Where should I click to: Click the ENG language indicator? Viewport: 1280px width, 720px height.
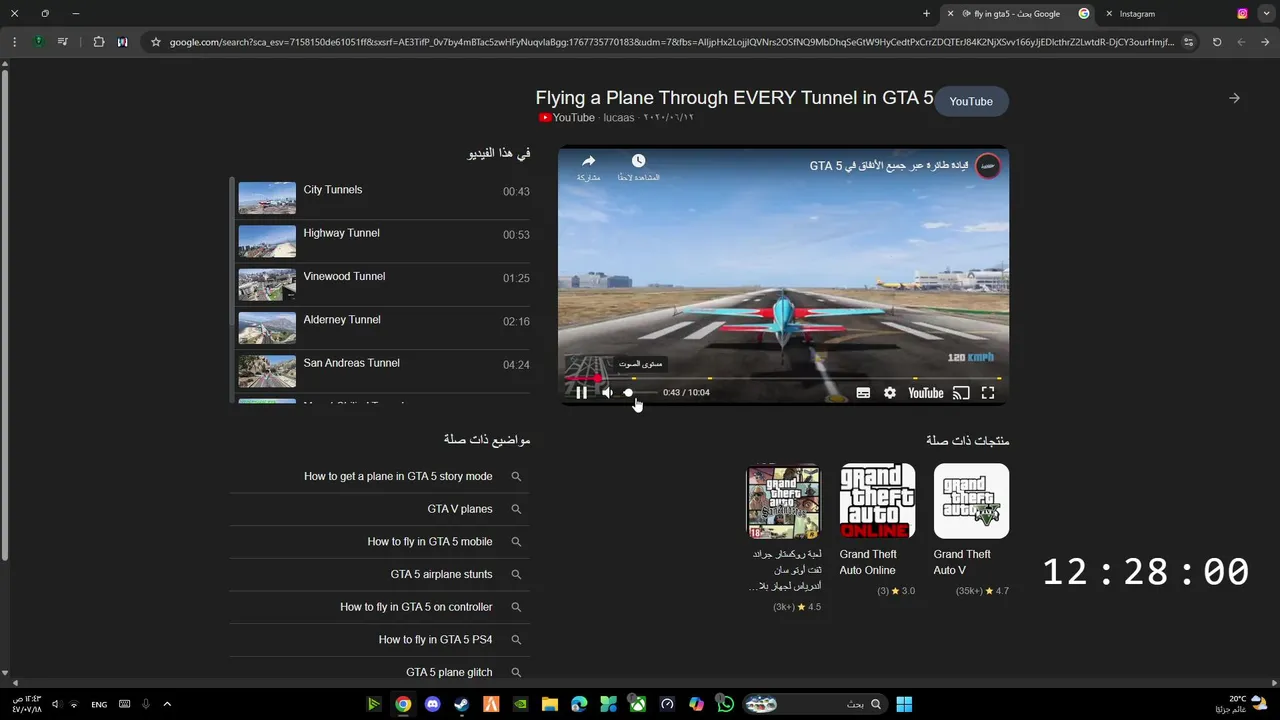99,704
